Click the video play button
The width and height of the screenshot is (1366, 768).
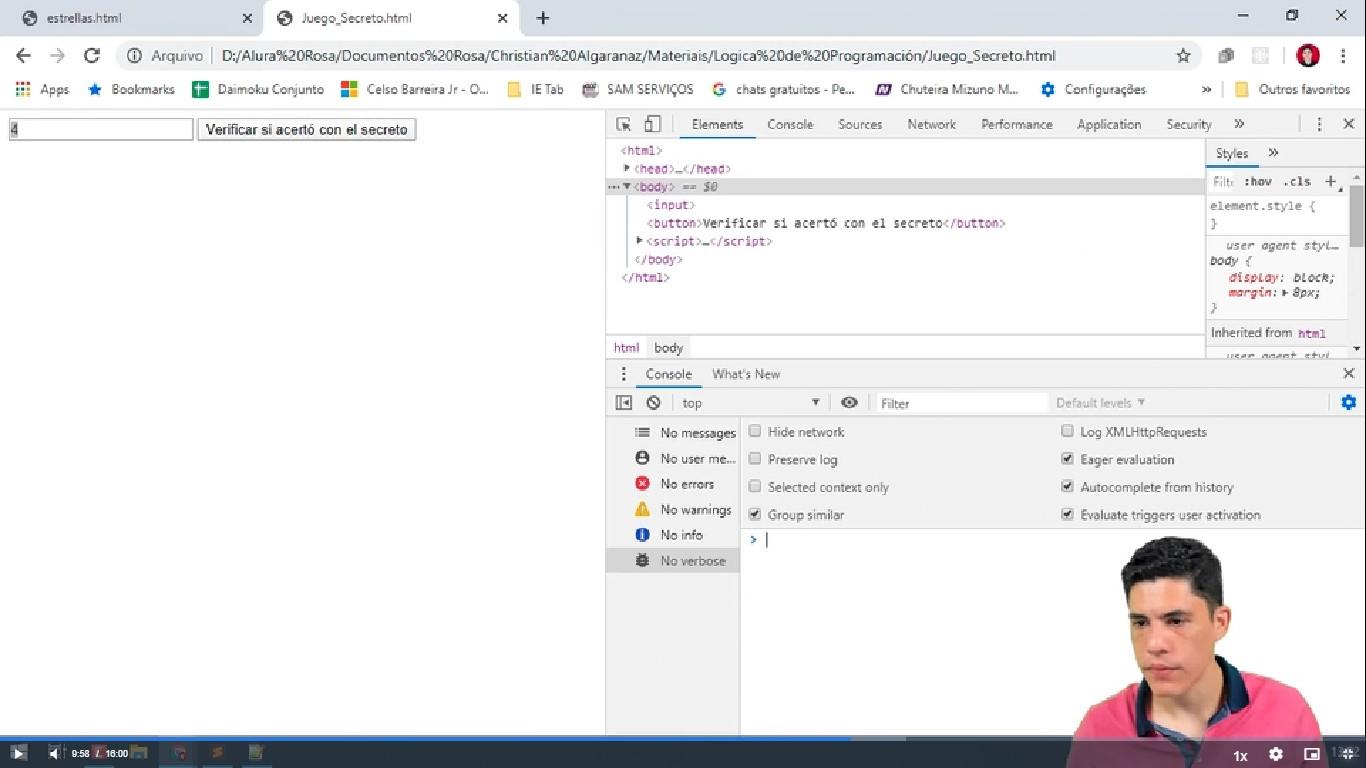click(x=18, y=753)
